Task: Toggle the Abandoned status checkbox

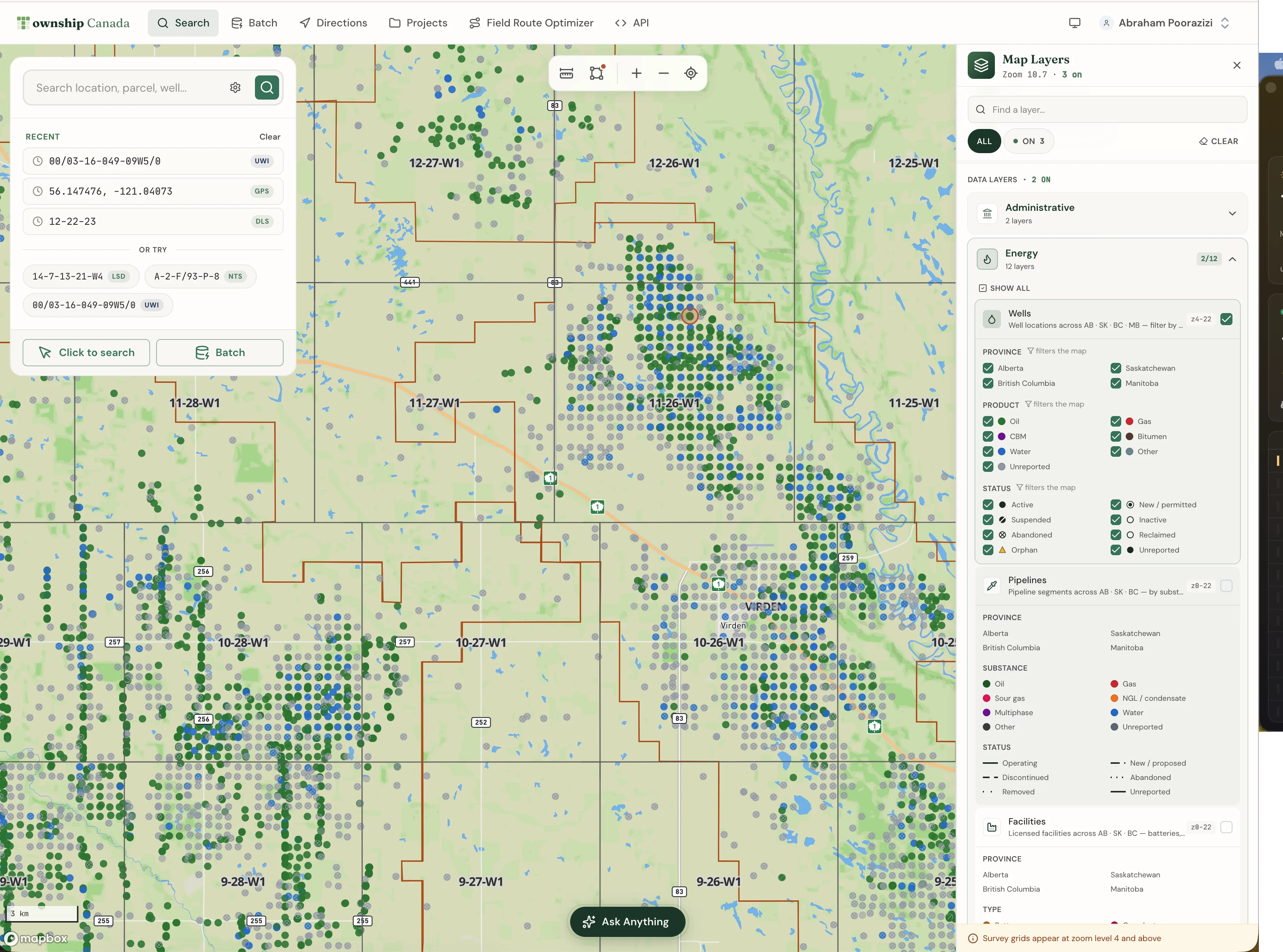Action: [x=988, y=535]
